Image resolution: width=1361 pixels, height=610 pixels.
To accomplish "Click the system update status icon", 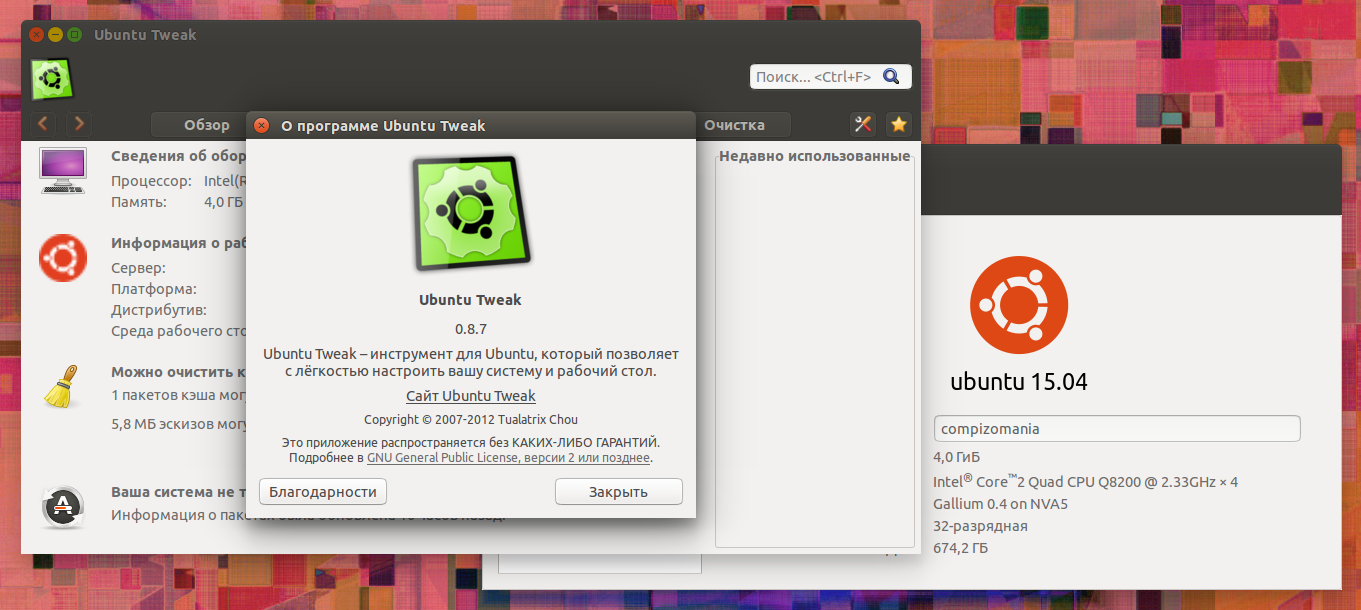I will [x=63, y=506].
